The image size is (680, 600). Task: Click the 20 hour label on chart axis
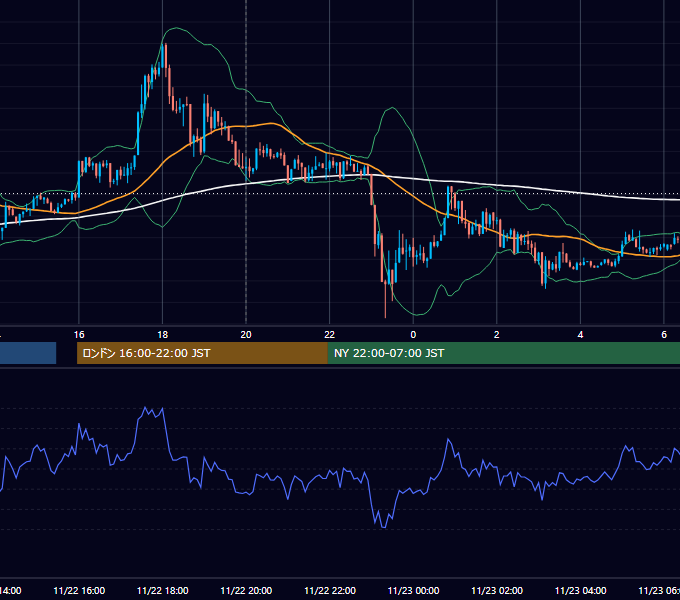point(246,335)
